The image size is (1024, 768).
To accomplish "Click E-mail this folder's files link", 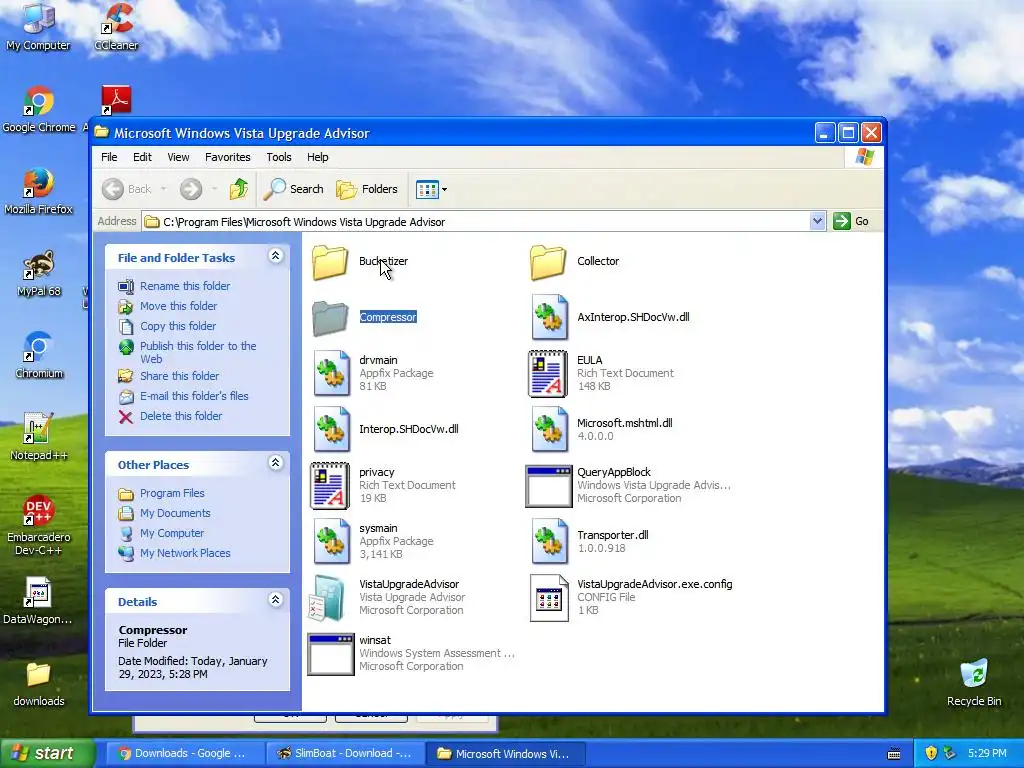I will click(x=194, y=396).
